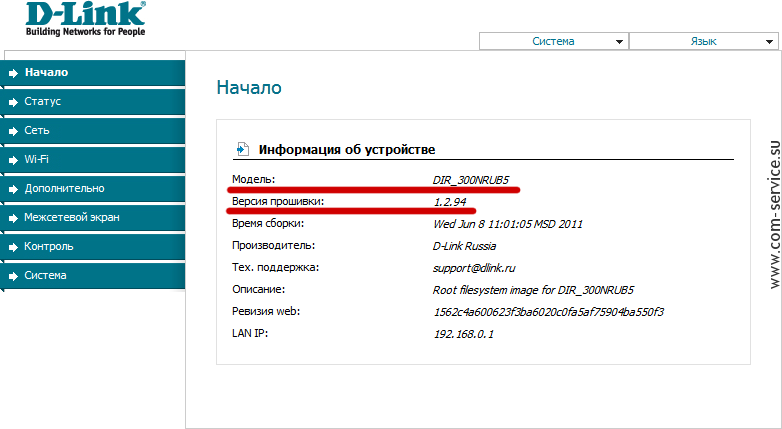
Task: Open the Wi-Fi settings section
Action: click(93, 160)
